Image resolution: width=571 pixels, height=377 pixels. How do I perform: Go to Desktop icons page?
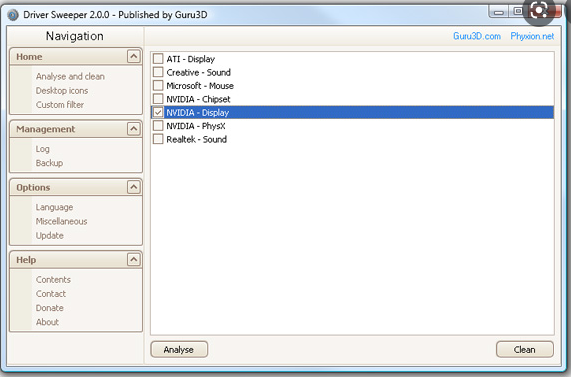62,91
